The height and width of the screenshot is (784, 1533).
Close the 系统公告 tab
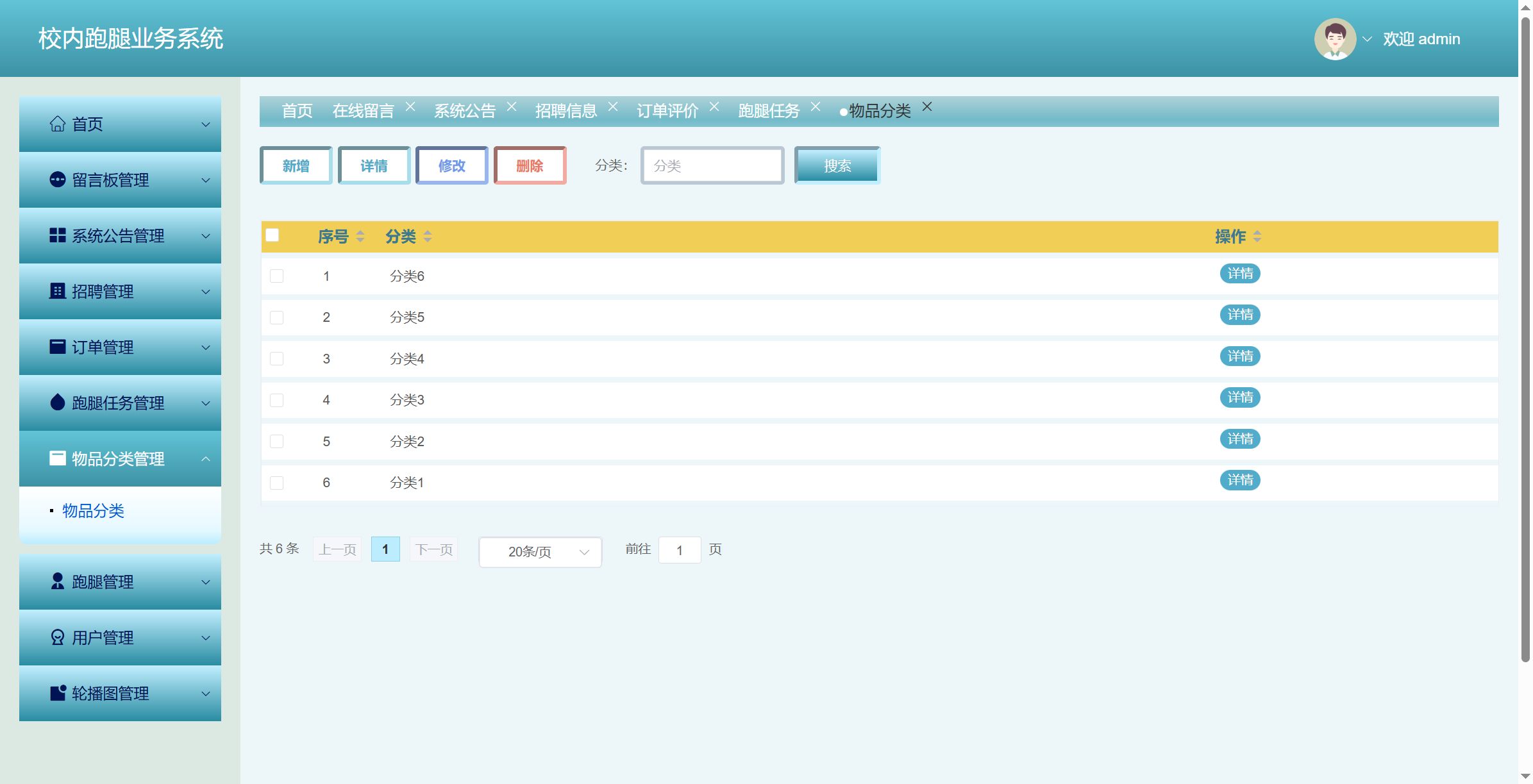pyautogui.click(x=512, y=106)
